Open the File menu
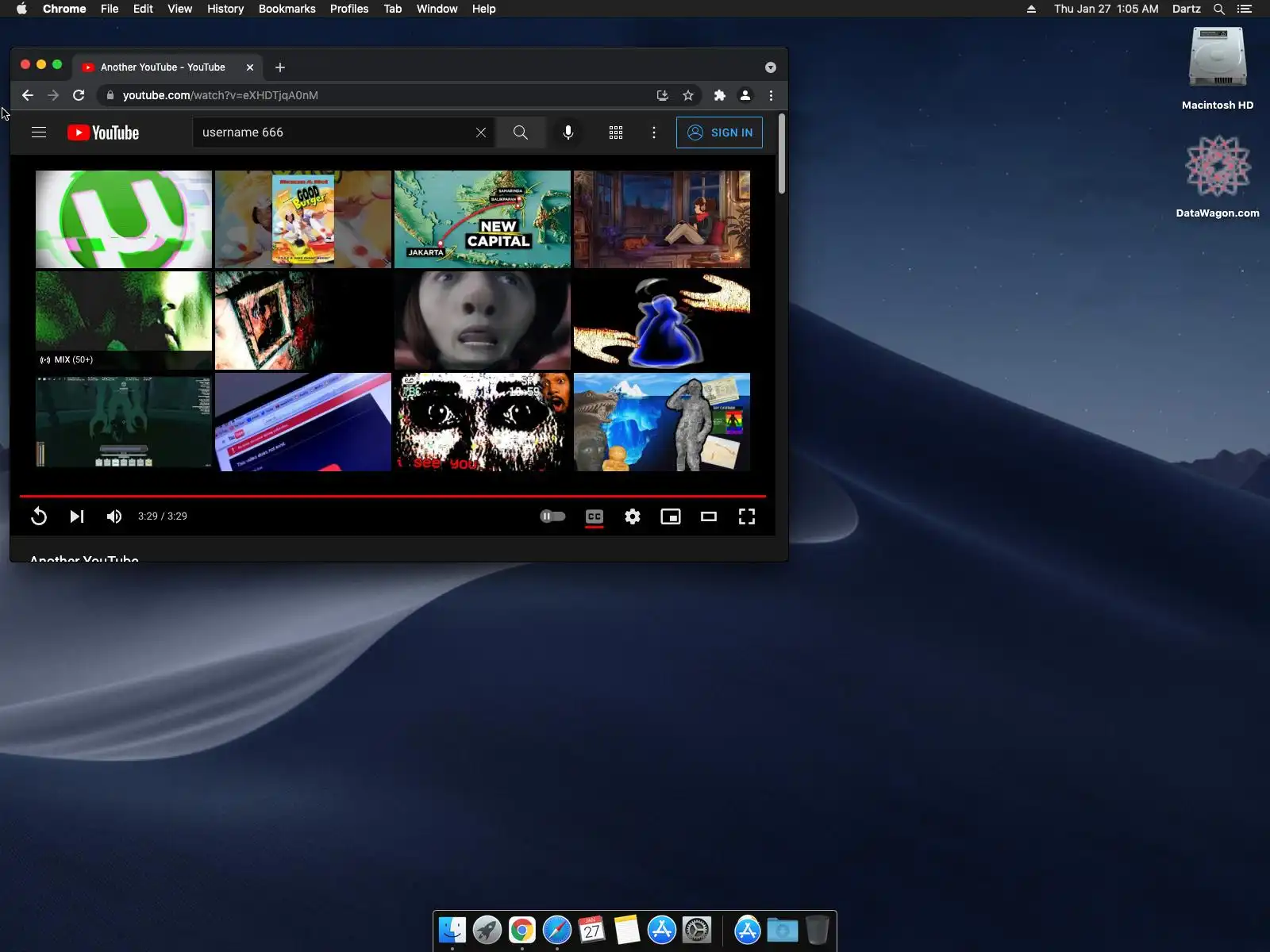1270x952 pixels. [x=110, y=9]
